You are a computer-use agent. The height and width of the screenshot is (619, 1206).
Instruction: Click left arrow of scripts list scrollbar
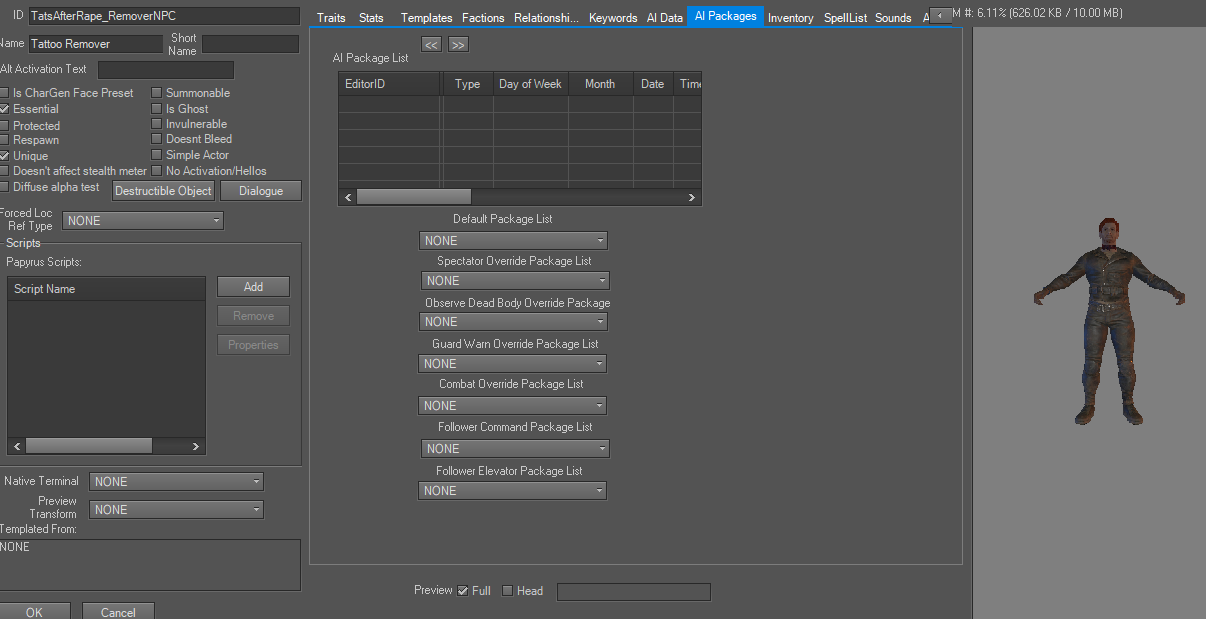pos(16,446)
